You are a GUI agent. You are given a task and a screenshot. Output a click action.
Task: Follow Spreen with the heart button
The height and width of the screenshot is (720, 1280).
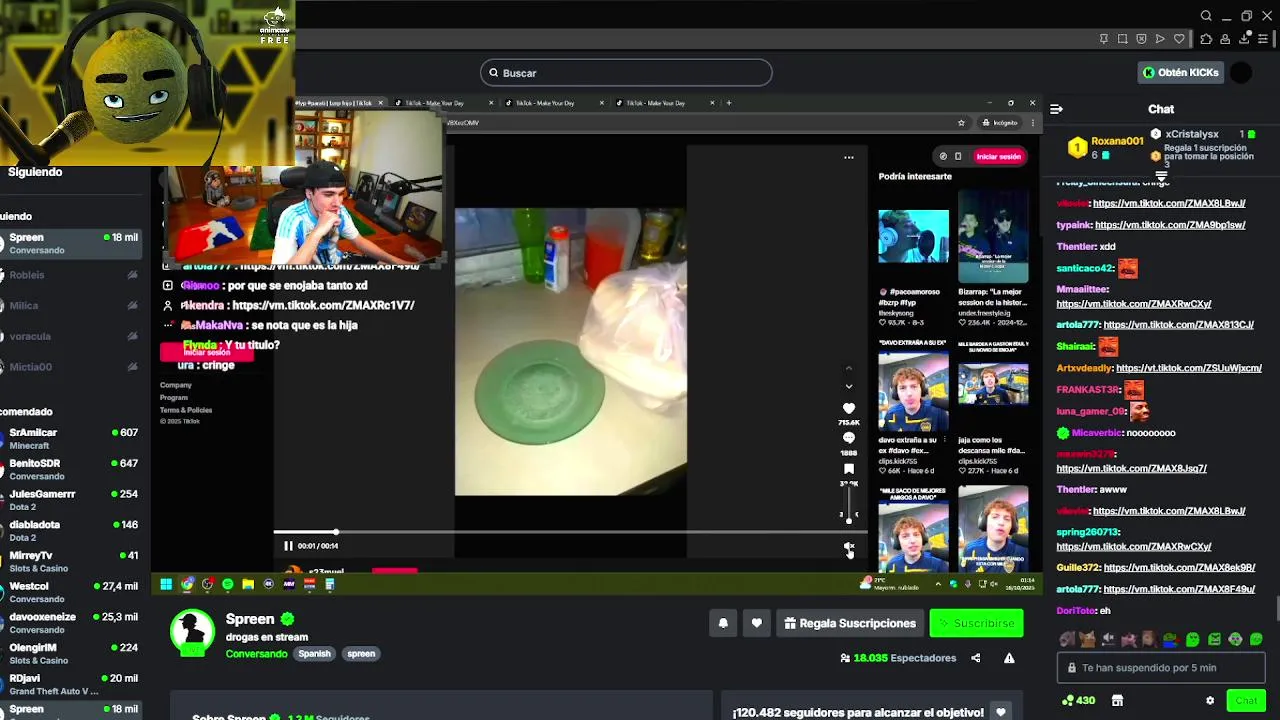pos(757,623)
